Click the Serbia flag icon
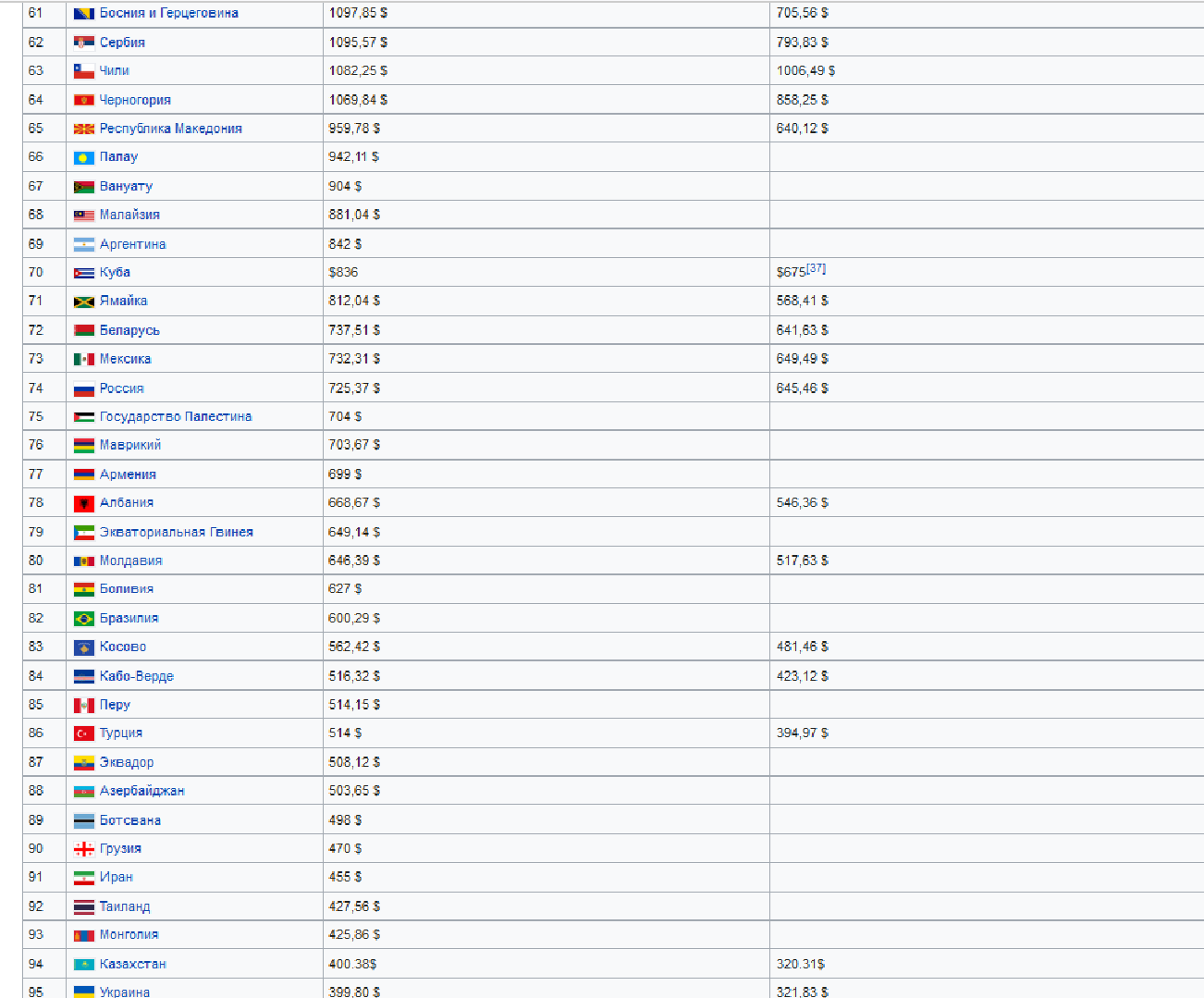The height and width of the screenshot is (998, 1204). (83, 43)
